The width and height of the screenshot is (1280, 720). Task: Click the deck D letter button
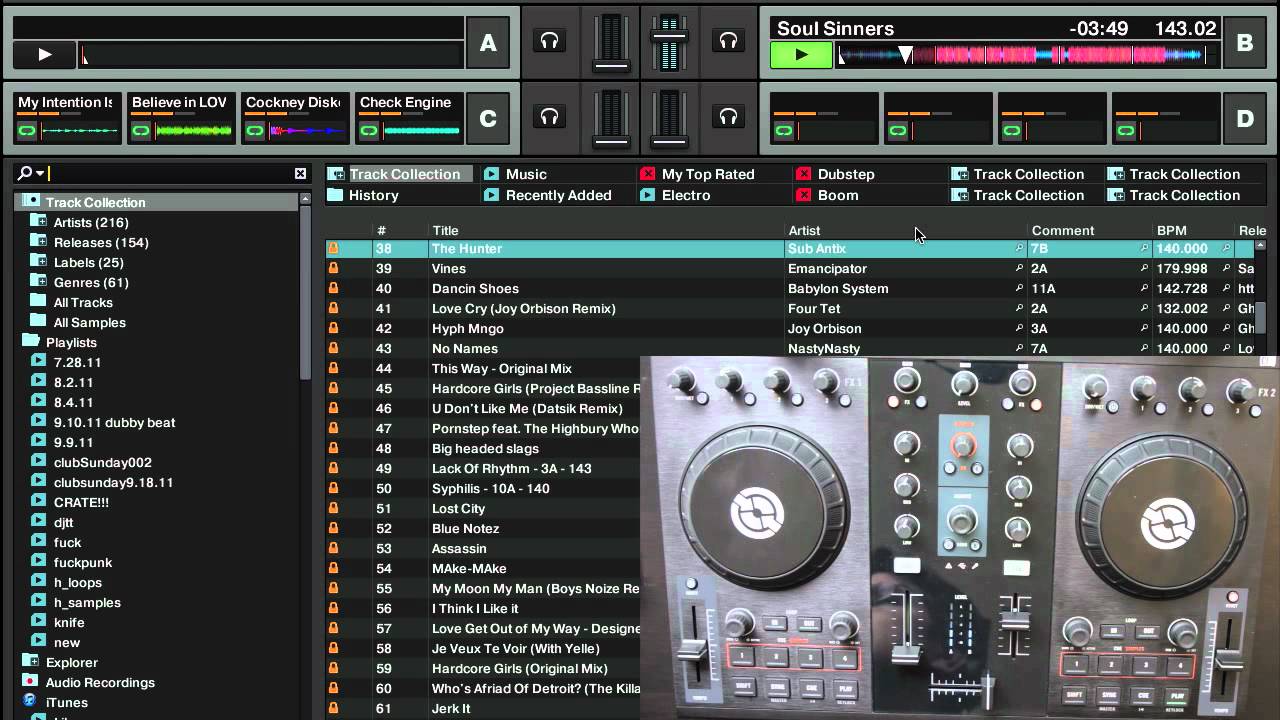coord(1245,119)
